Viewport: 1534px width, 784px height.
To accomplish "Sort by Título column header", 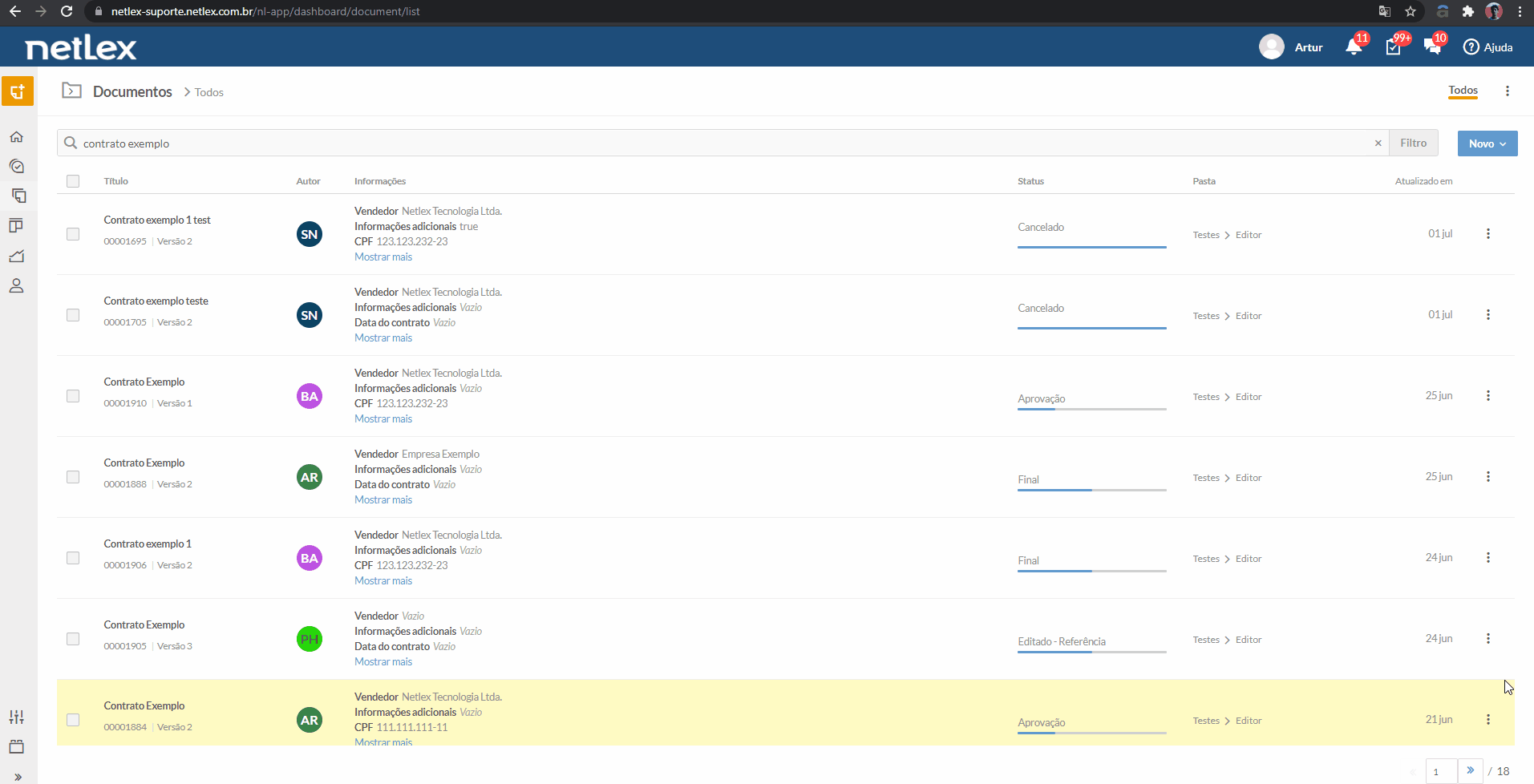I will point(116,181).
